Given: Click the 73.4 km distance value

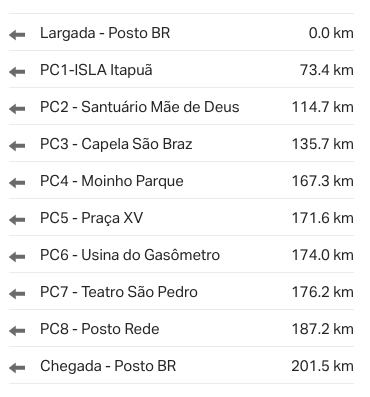Looking at the screenshot, I should point(327,70).
